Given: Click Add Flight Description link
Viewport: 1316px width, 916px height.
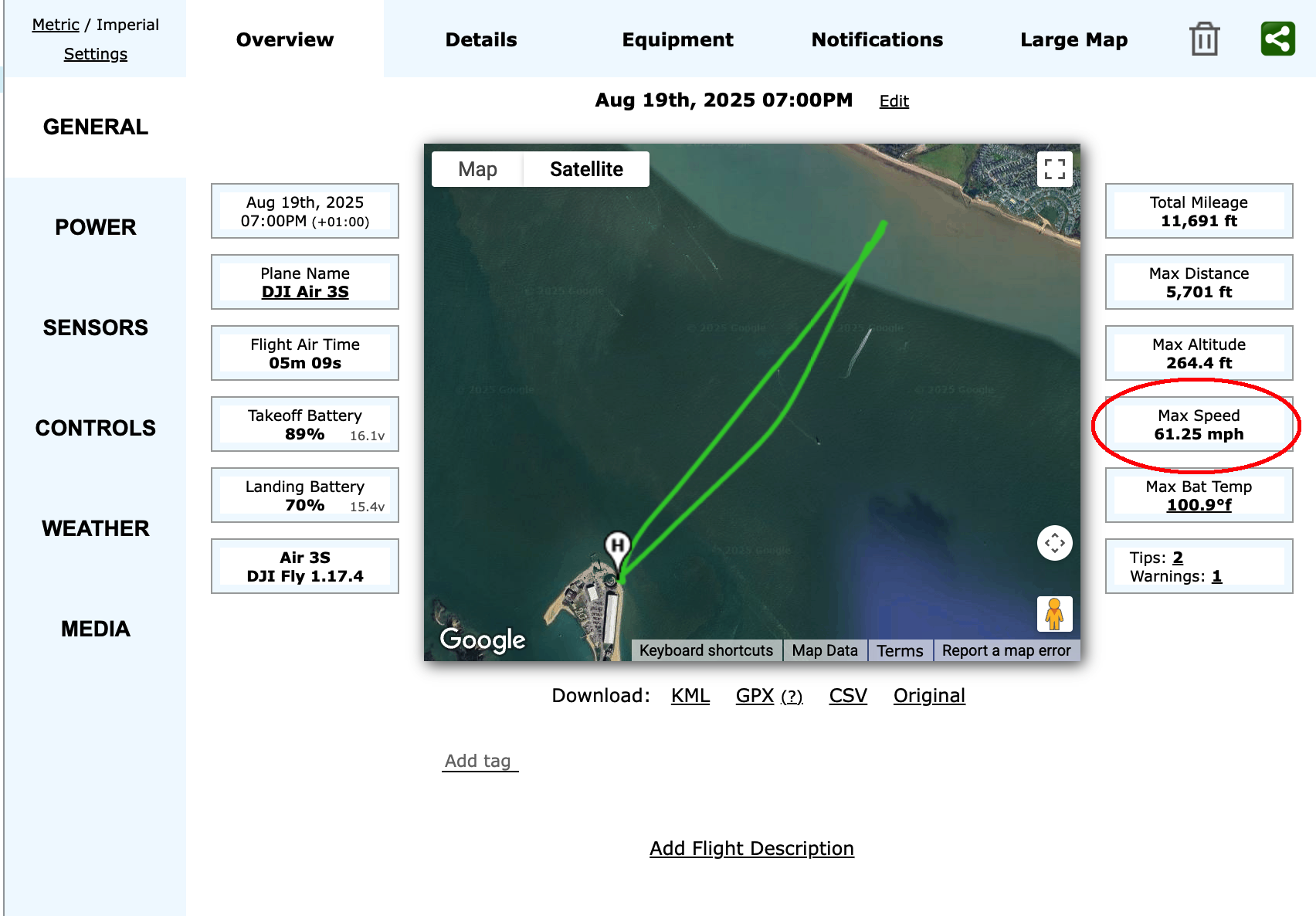Looking at the screenshot, I should point(751,848).
